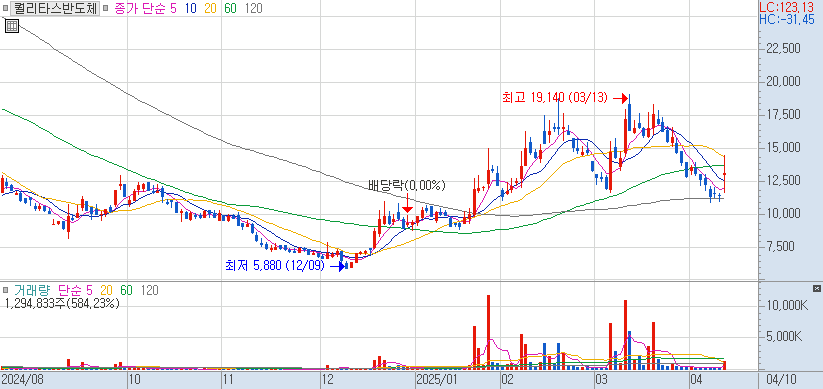The image size is (823, 389).
Task: Click the 배당락(0,00%) ex-dividend annotation
Action: click(x=407, y=185)
